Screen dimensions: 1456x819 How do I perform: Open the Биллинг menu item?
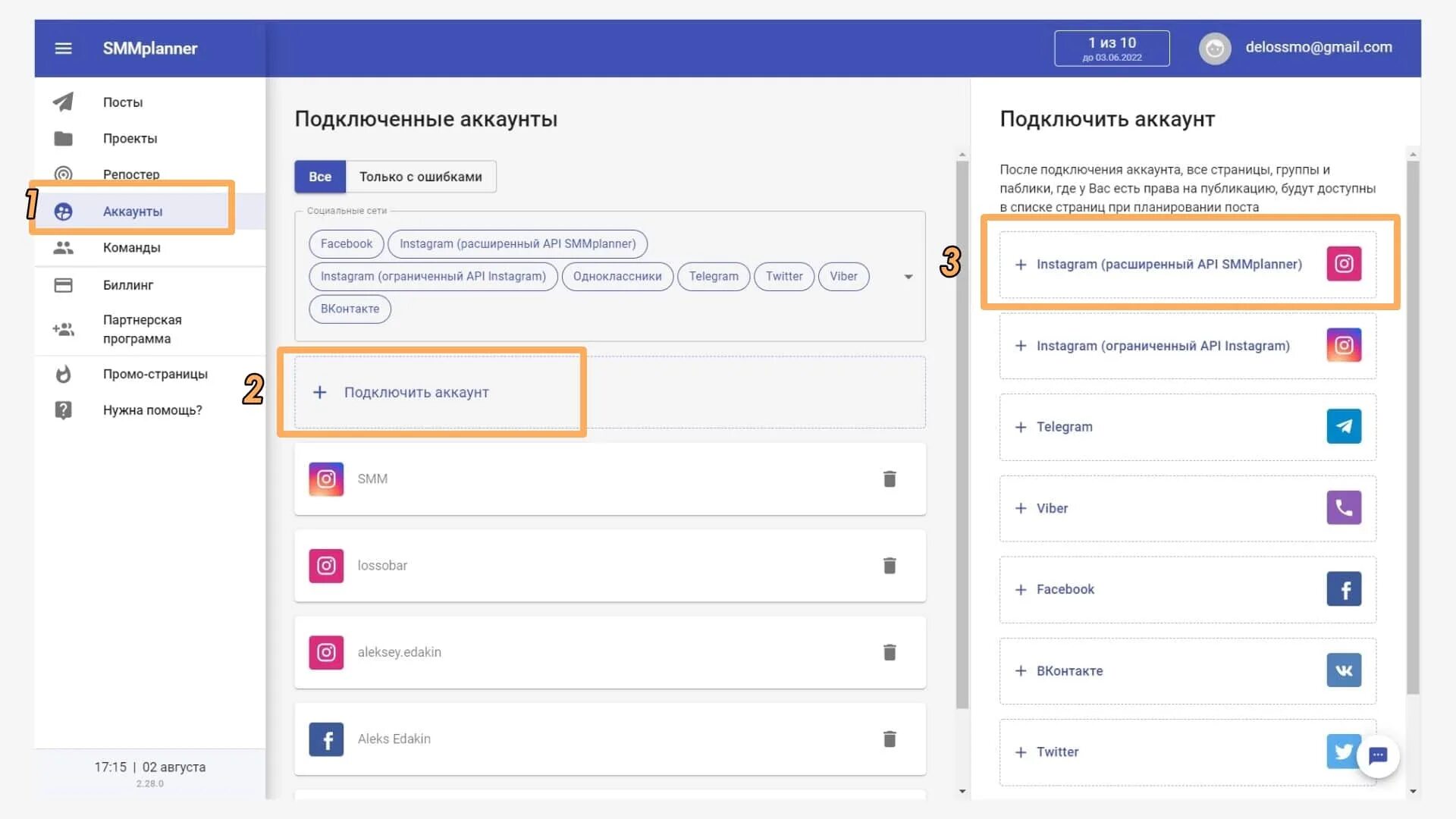[x=150, y=285]
